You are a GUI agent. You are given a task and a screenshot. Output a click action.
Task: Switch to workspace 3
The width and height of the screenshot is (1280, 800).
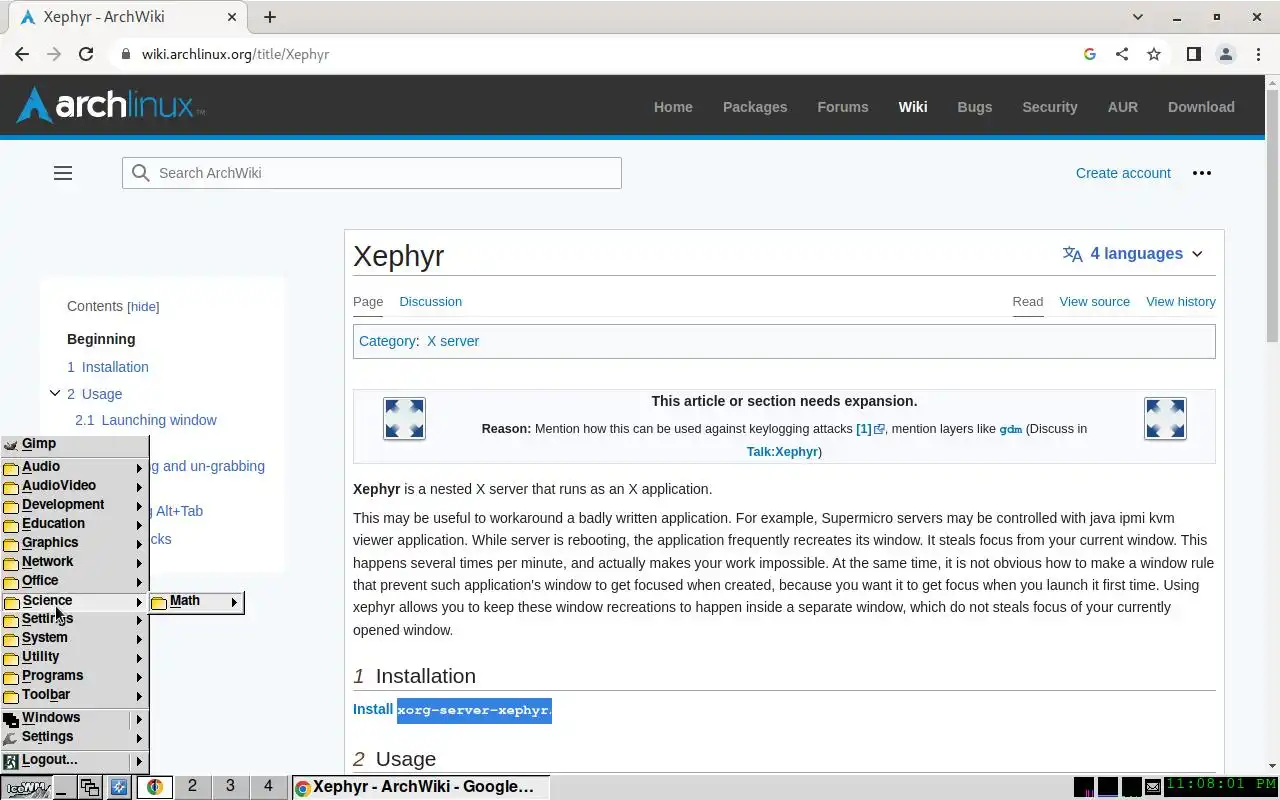click(x=230, y=787)
